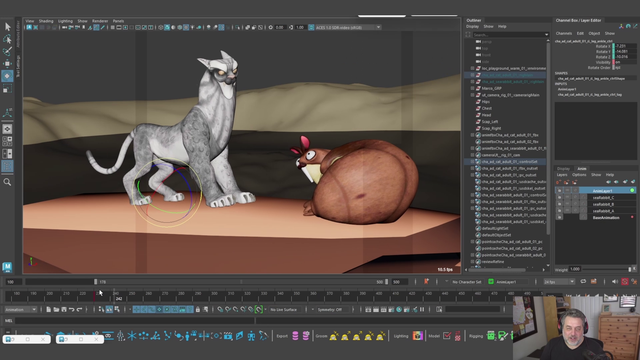640x360 pixels.
Task: Open the viewport Renderer menu
Action: [x=100, y=21]
